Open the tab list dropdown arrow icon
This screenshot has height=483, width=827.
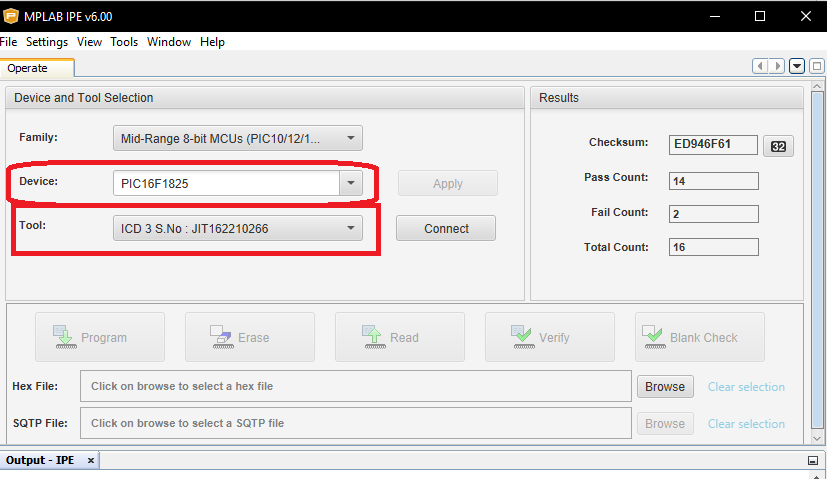point(797,66)
